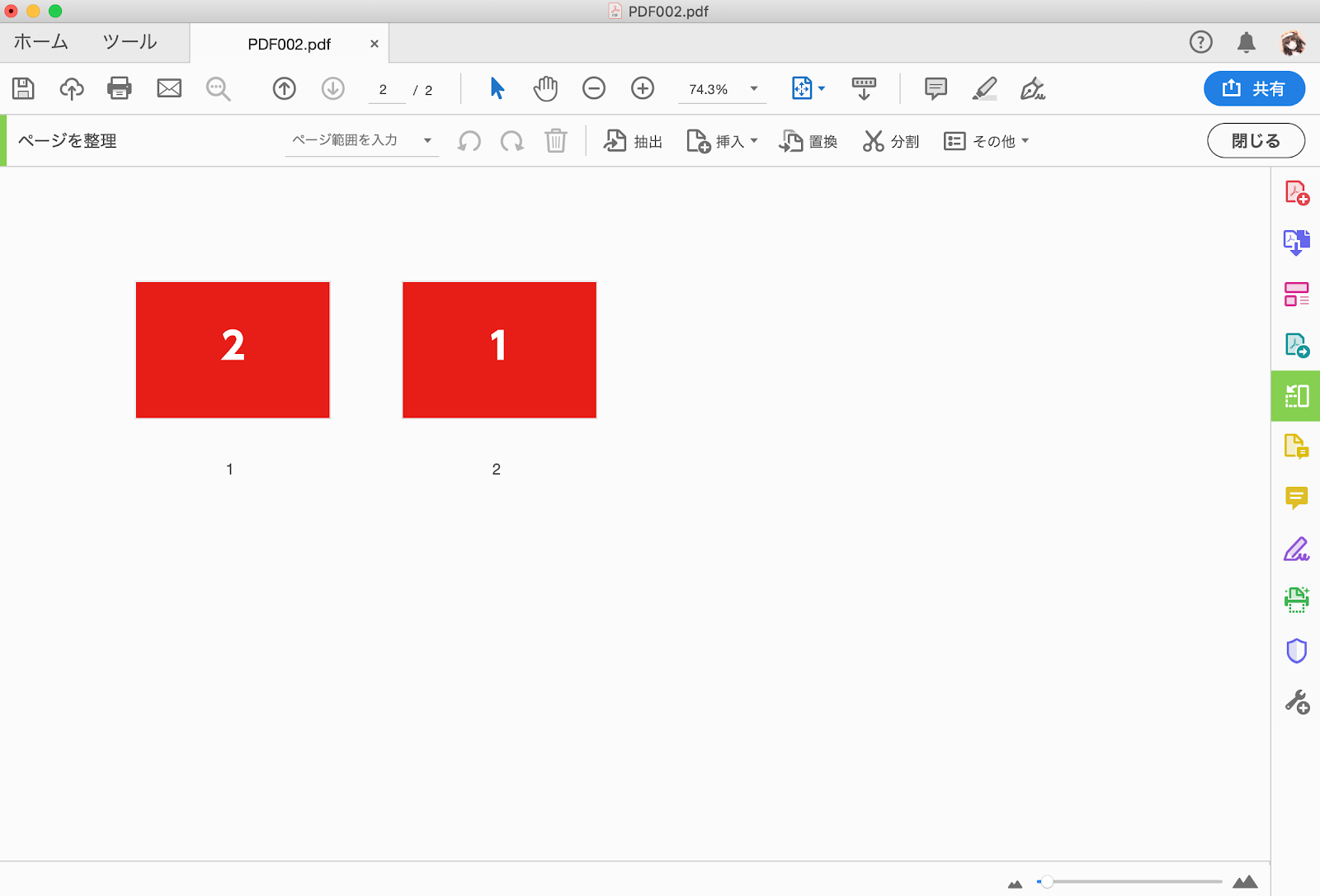The width and height of the screenshot is (1320, 896).
Task: Open the yellow page comment sidebar tool
Action: pyautogui.click(x=1297, y=446)
